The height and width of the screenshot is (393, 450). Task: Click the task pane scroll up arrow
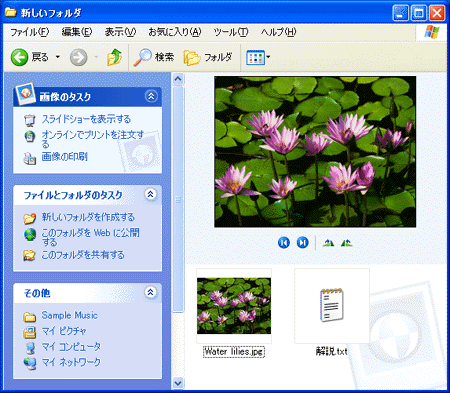[x=178, y=79]
